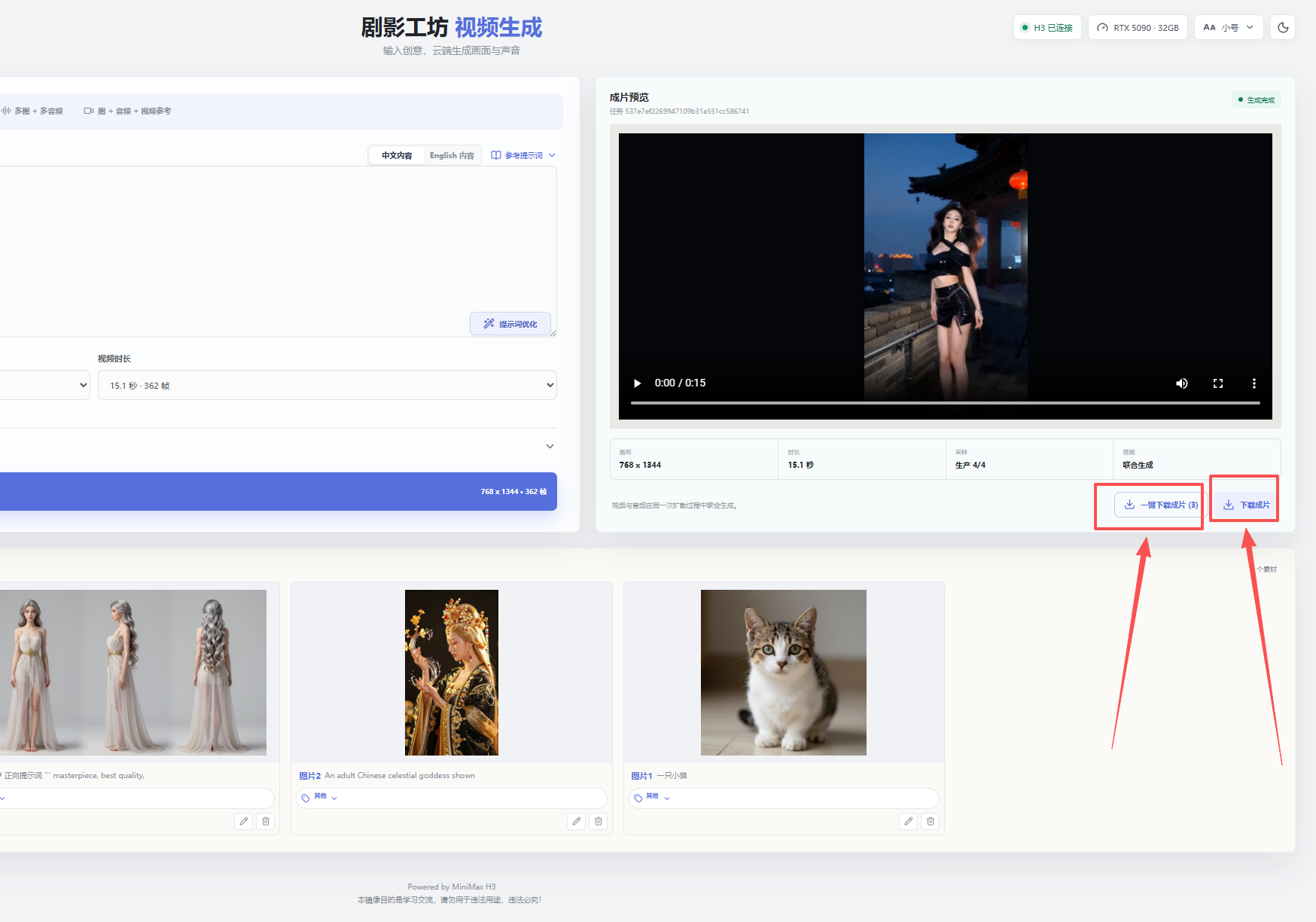The height and width of the screenshot is (922, 1316).
Task: Open the dropdown left of 视频时长
Action: (x=44, y=385)
